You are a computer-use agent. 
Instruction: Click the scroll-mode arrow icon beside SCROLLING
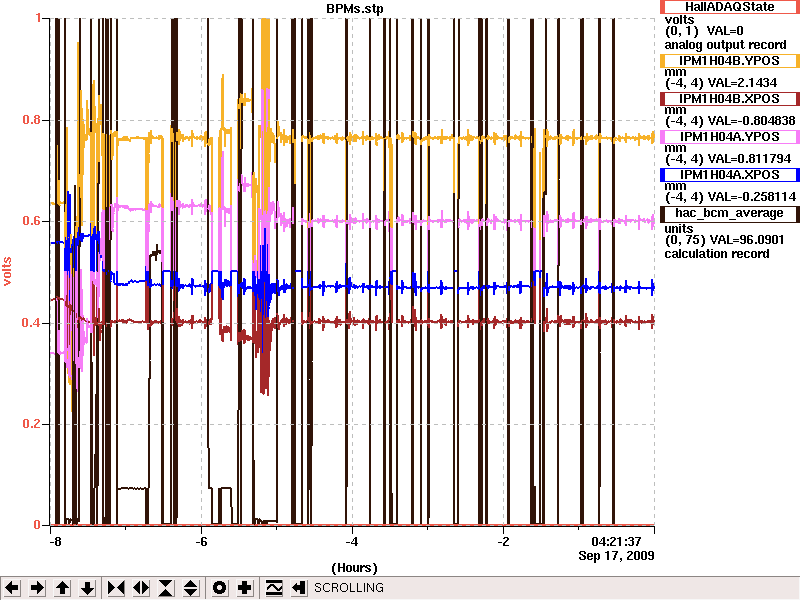coord(299,588)
